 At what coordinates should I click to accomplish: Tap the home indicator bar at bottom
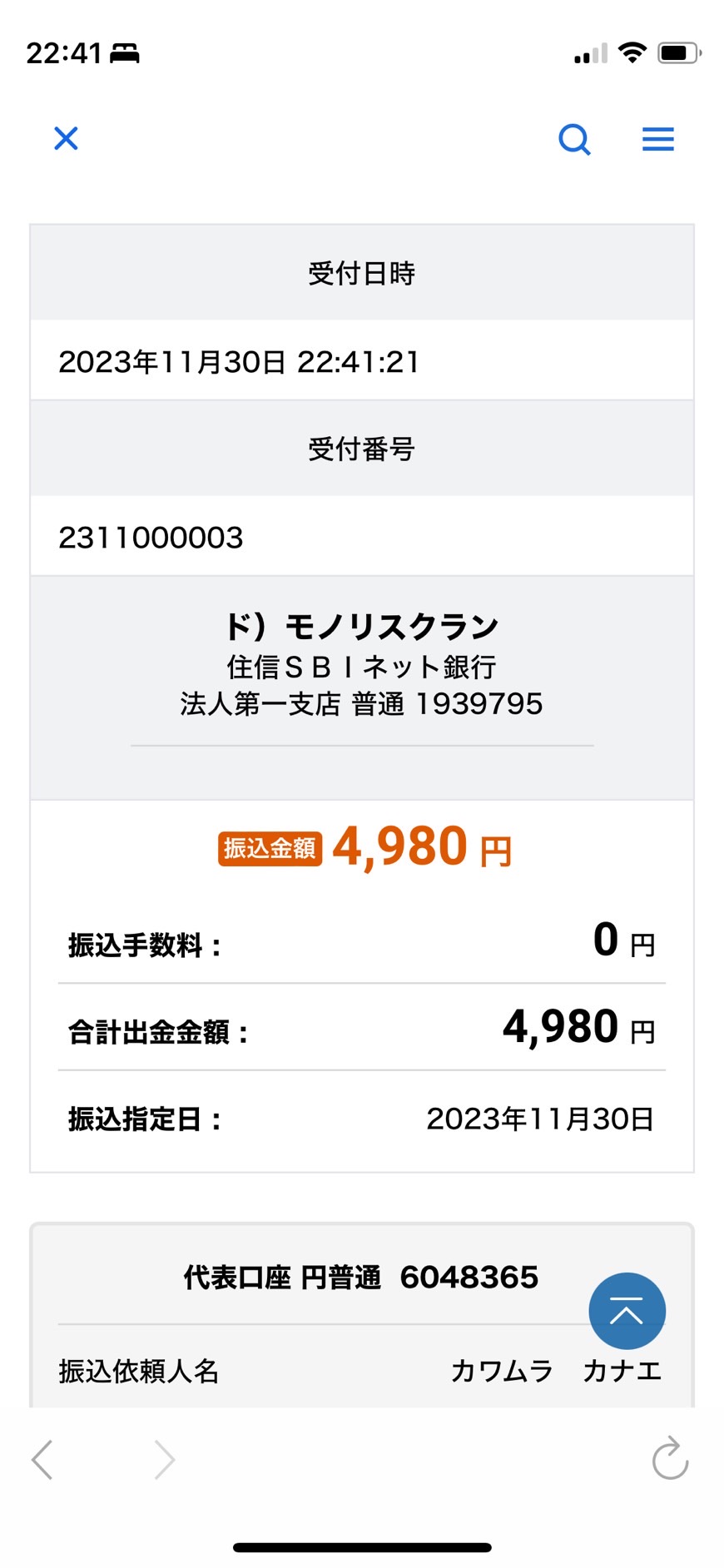pyautogui.click(x=362, y=1547)
